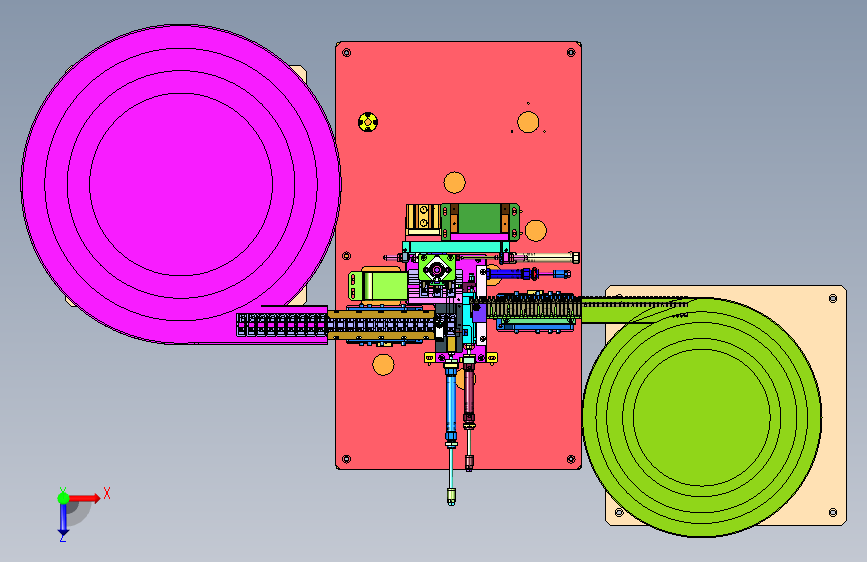
Task: Click the bottom-right corner screw on red plate
Action: pyautogui.click(x=571, y=459)
